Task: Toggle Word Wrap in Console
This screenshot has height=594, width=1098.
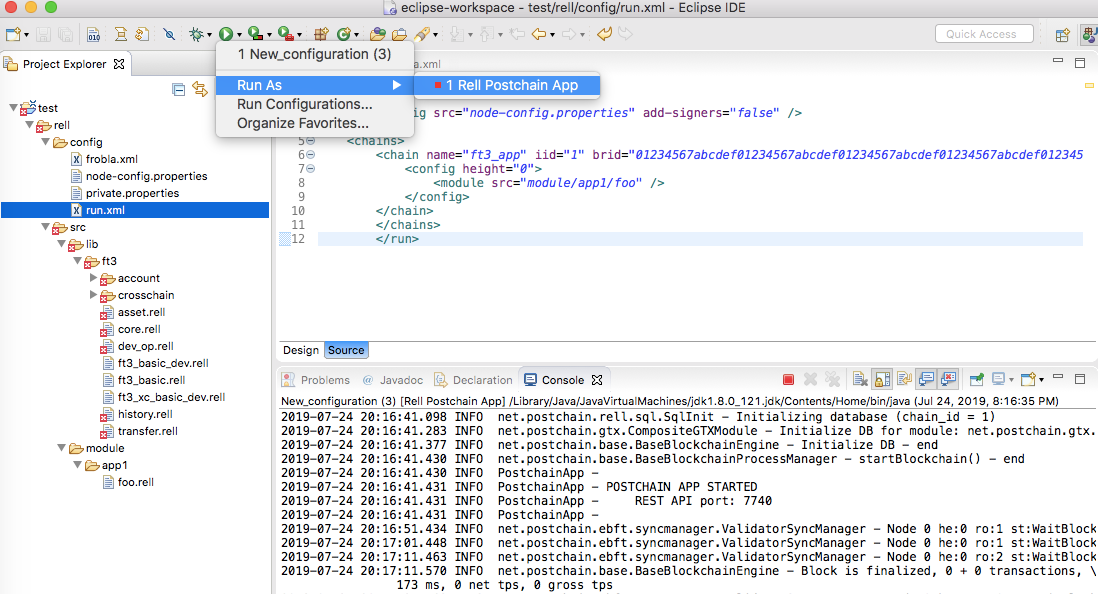Action: tap(904, 380)
